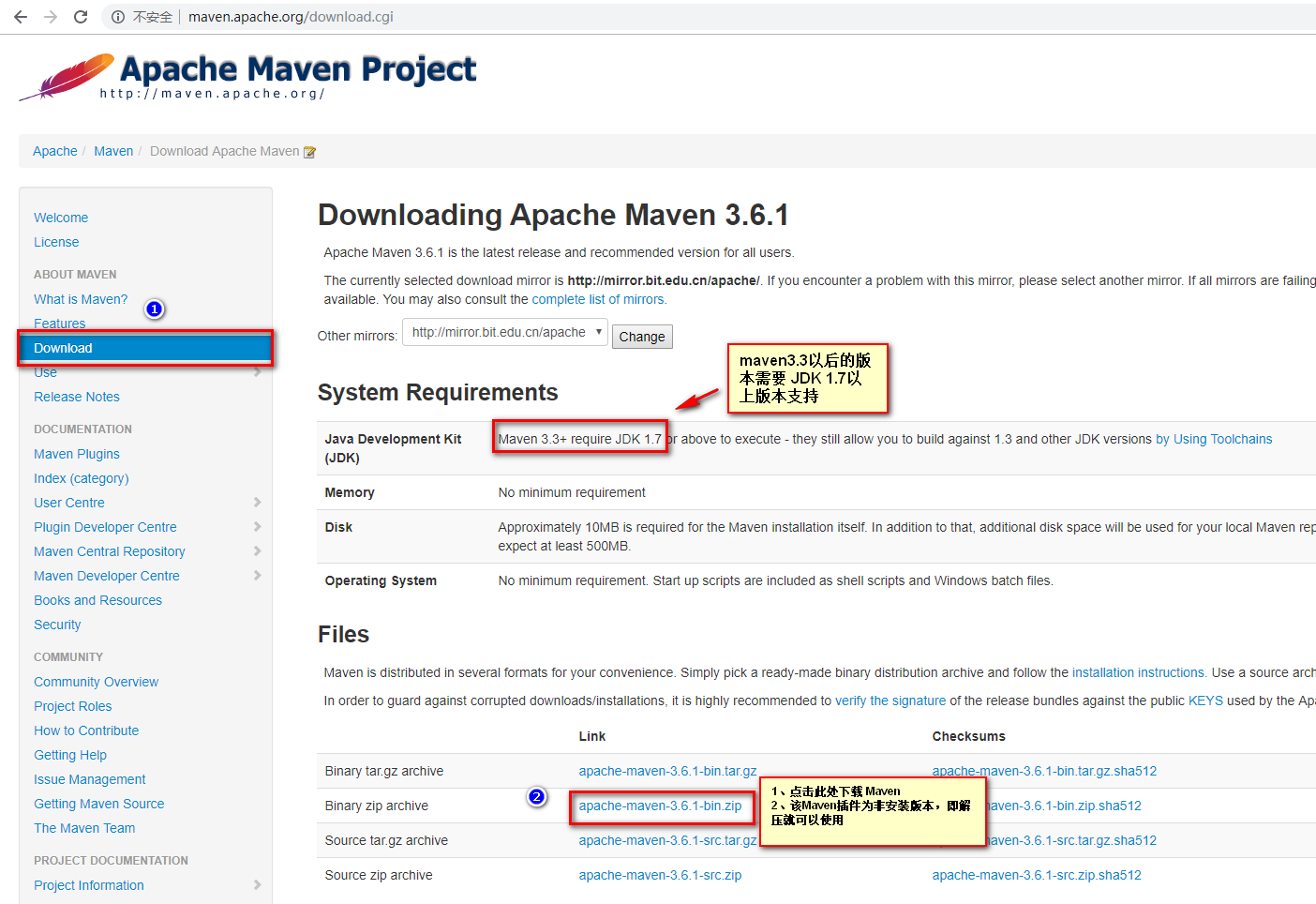
Task: Download apache-maven-3.6.1-bin.tar.gz
Action: pyautogui.click(x=667, y=771)
